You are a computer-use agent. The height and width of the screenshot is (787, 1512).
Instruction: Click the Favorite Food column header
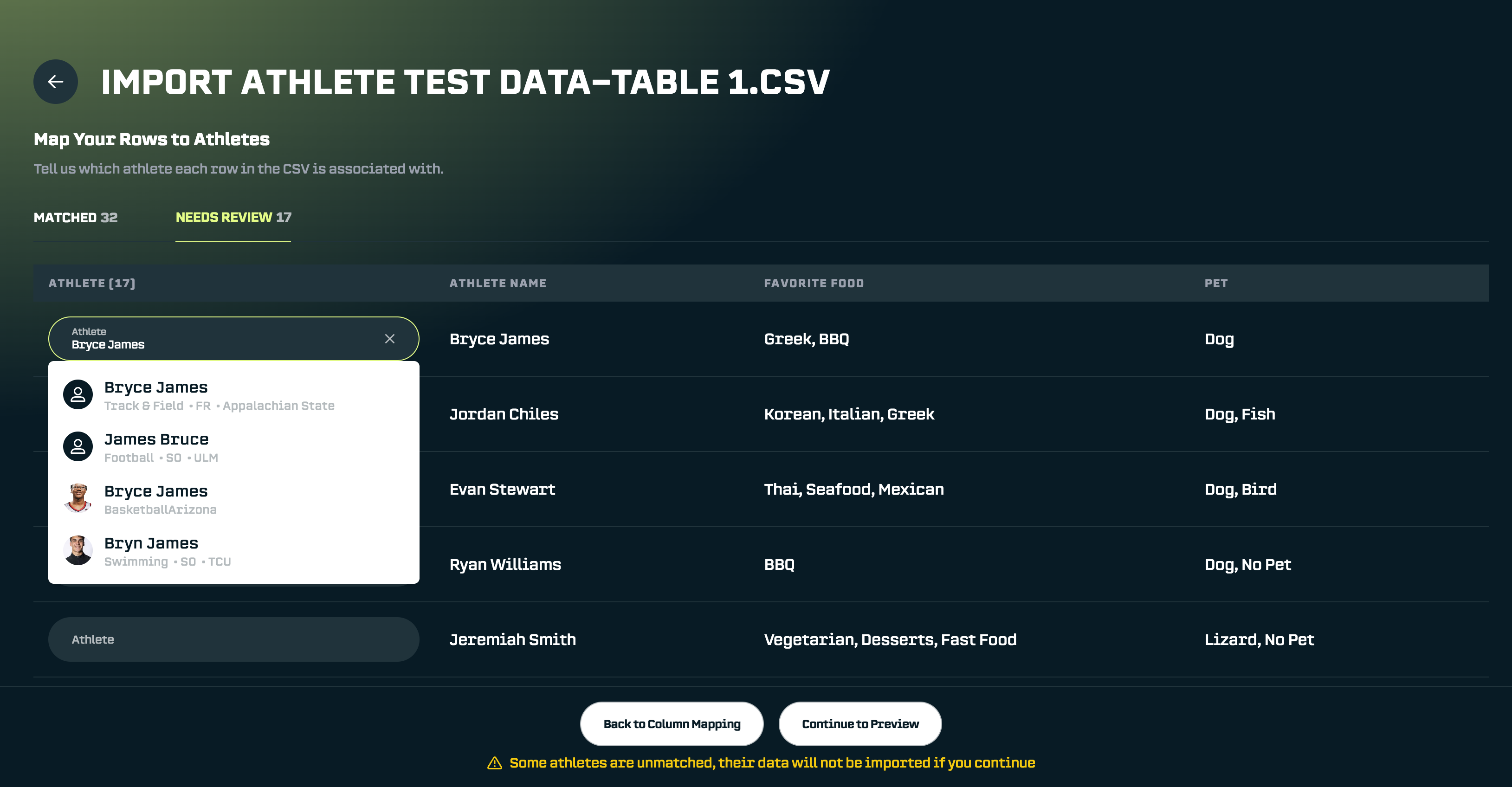814,284
